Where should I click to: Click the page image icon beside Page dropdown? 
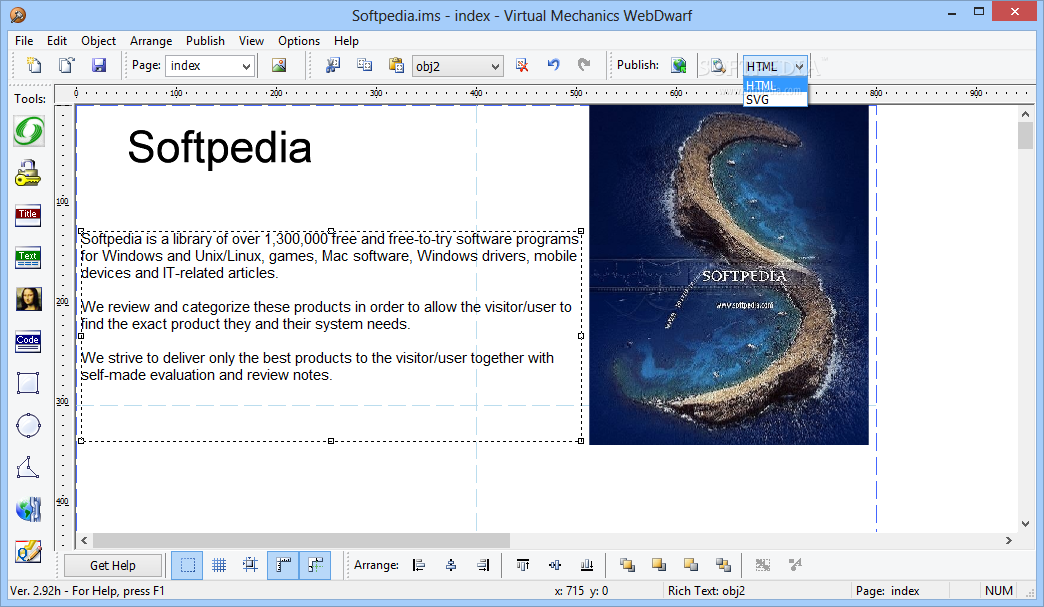279,65
